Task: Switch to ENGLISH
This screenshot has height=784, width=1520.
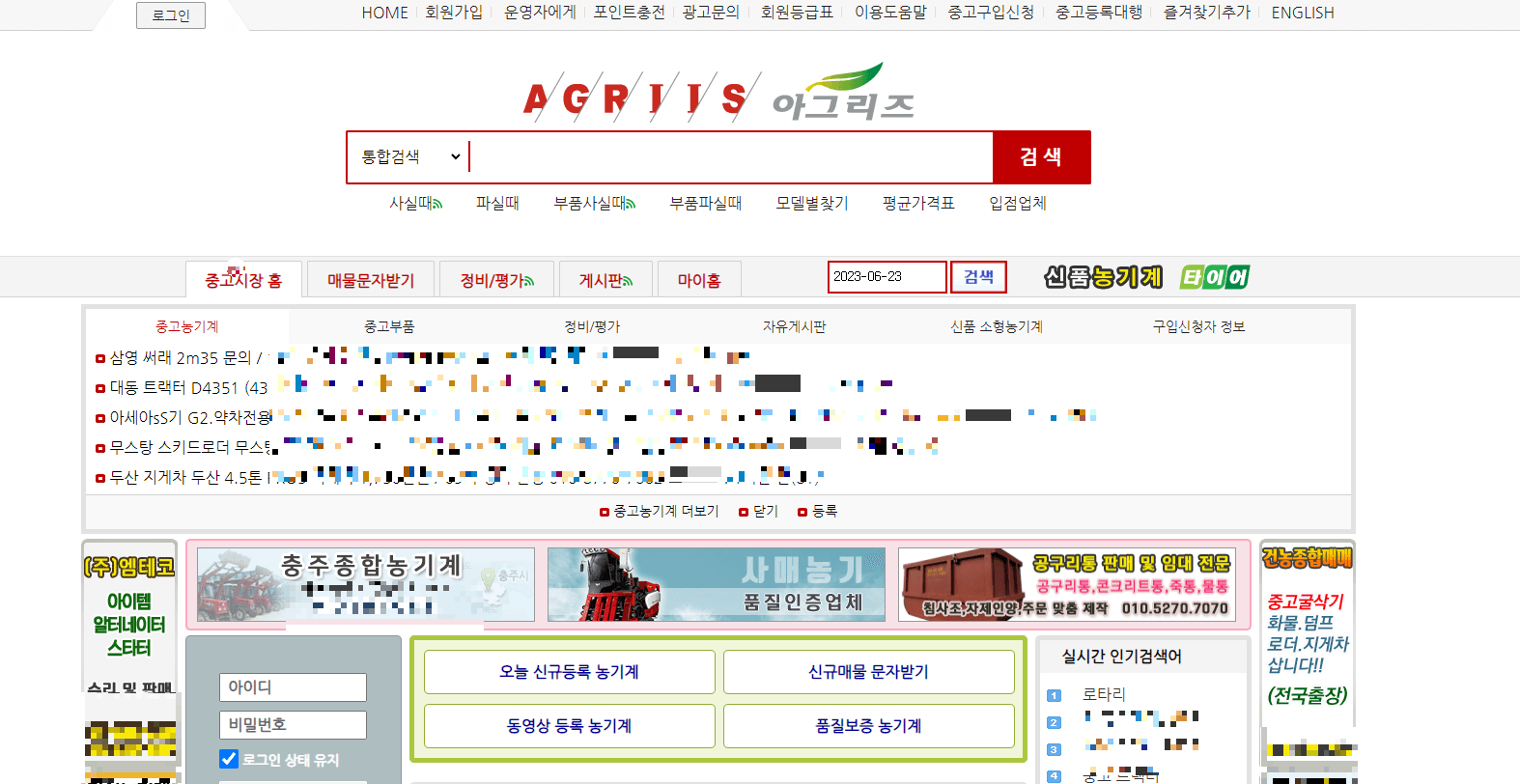Action: (x=1303, y=13)
